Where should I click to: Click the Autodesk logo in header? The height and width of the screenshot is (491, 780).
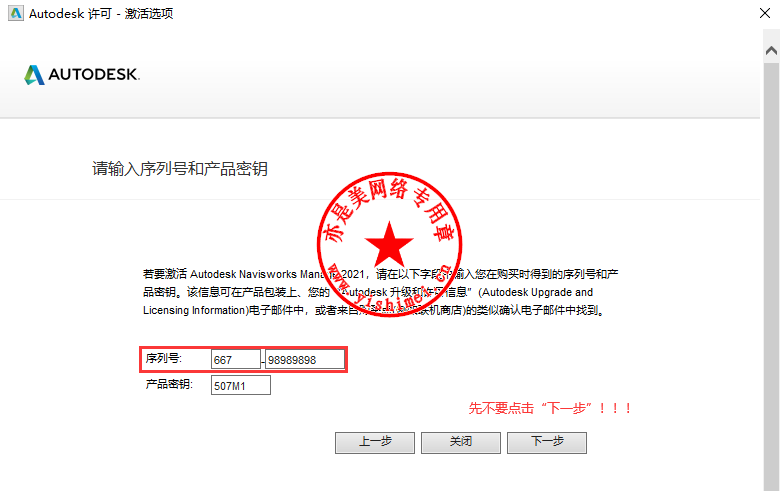click(82, 75)
